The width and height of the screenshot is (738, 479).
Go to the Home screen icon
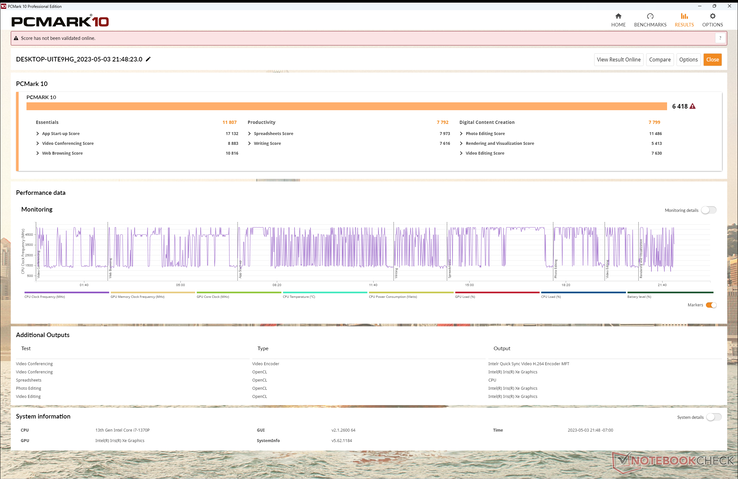click(x=617, y=19)
